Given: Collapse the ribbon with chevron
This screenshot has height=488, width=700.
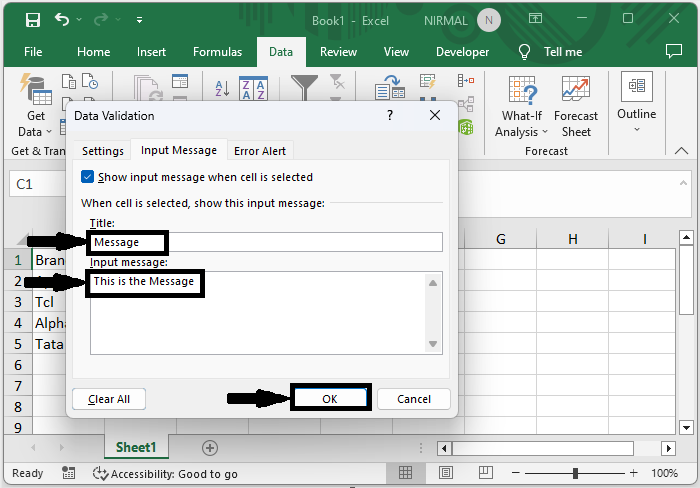Looking at the screenshot, I should pos(681,150).
